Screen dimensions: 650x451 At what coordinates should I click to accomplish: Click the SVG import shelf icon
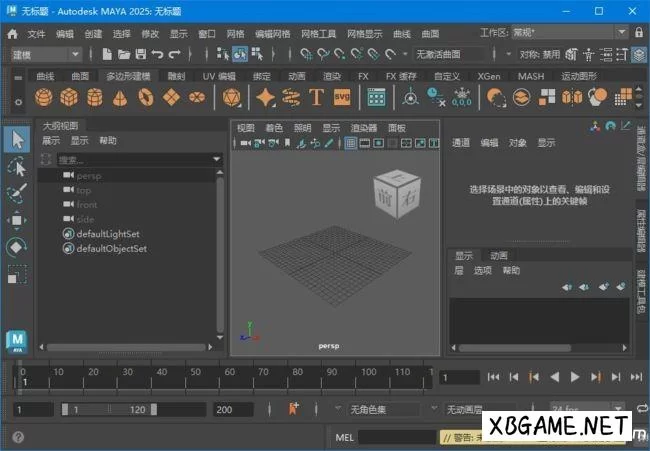tap(342, 97)
